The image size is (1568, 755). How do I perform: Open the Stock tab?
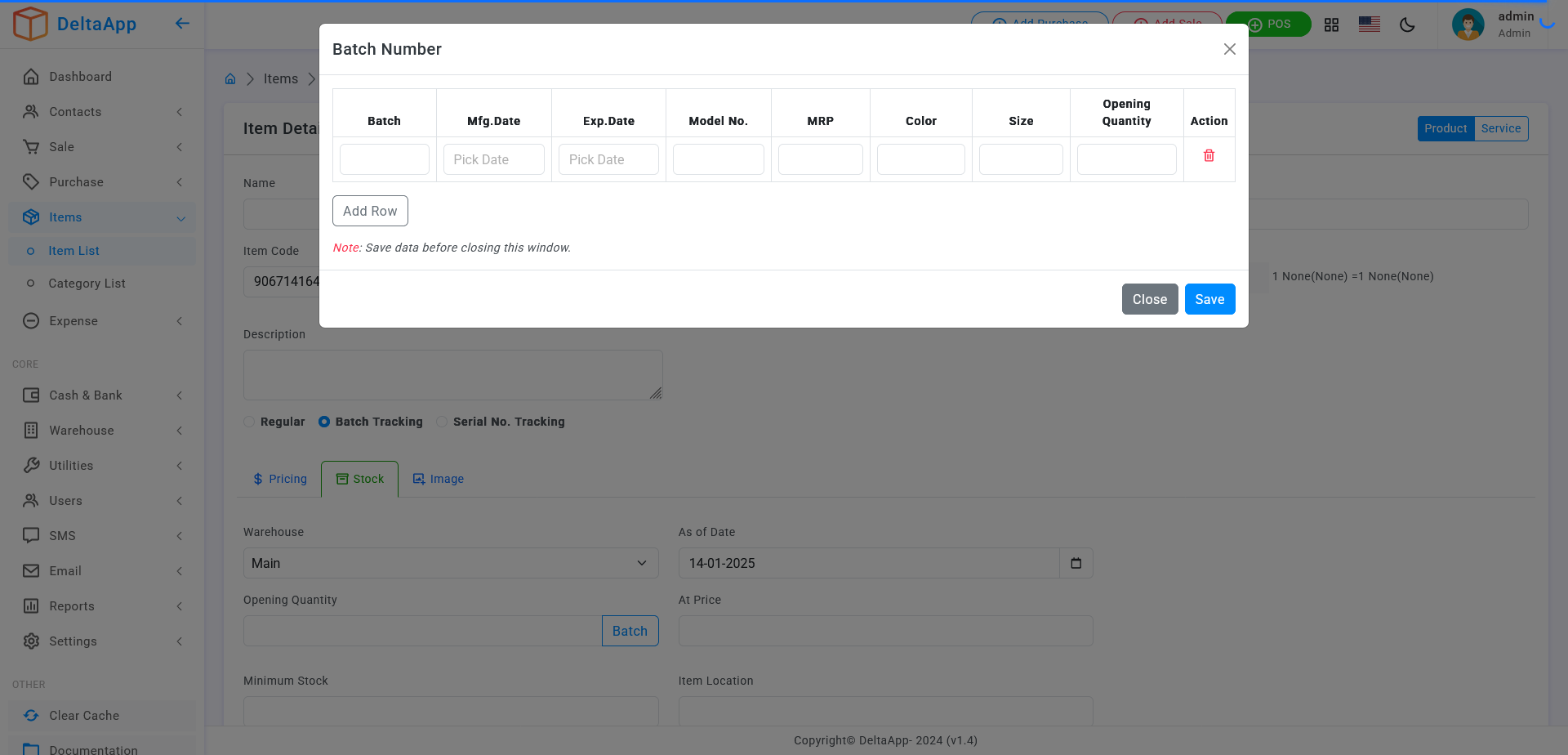click(x=360, y=479)
